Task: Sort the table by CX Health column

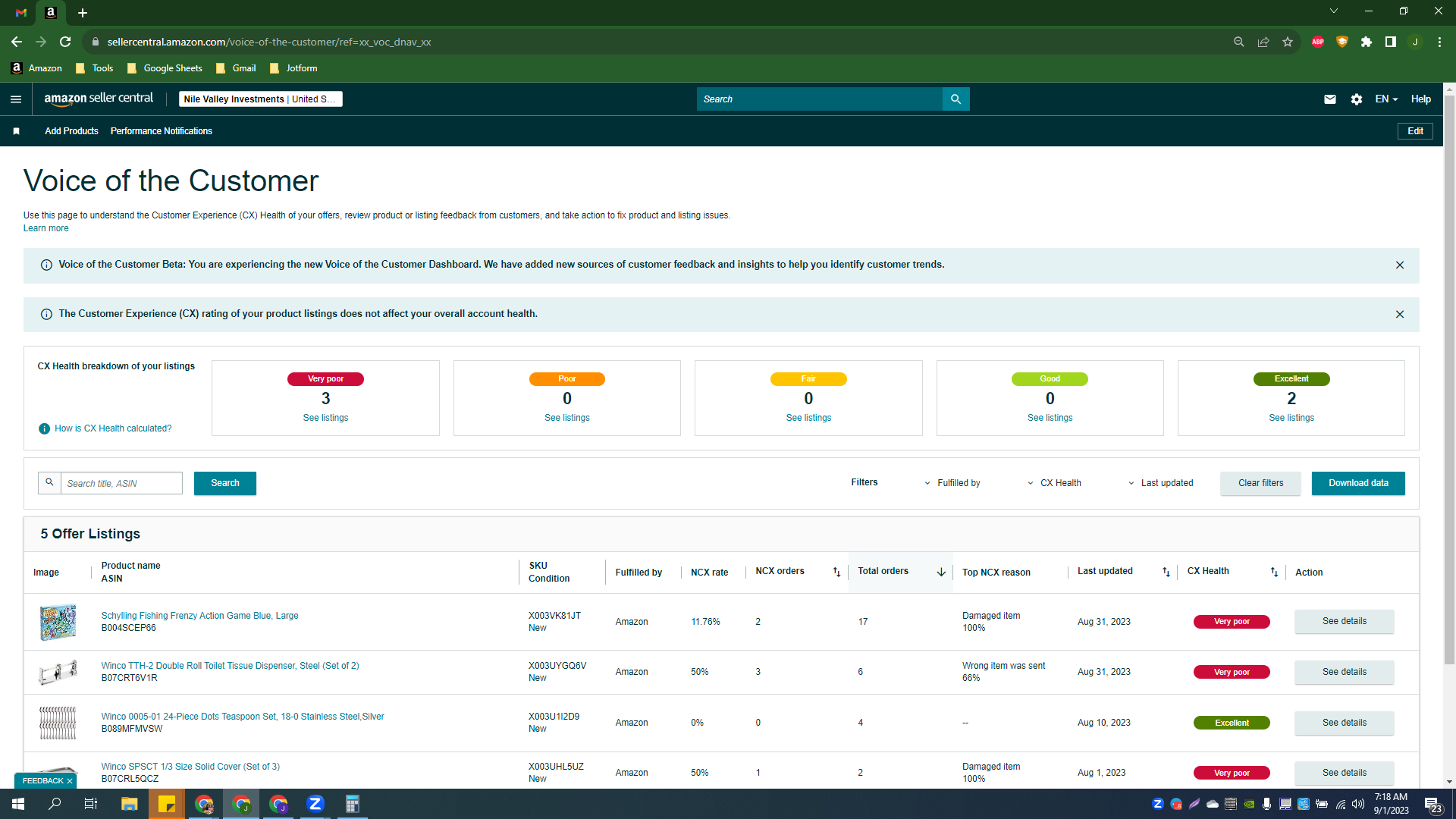Action: click(1274, 573)
